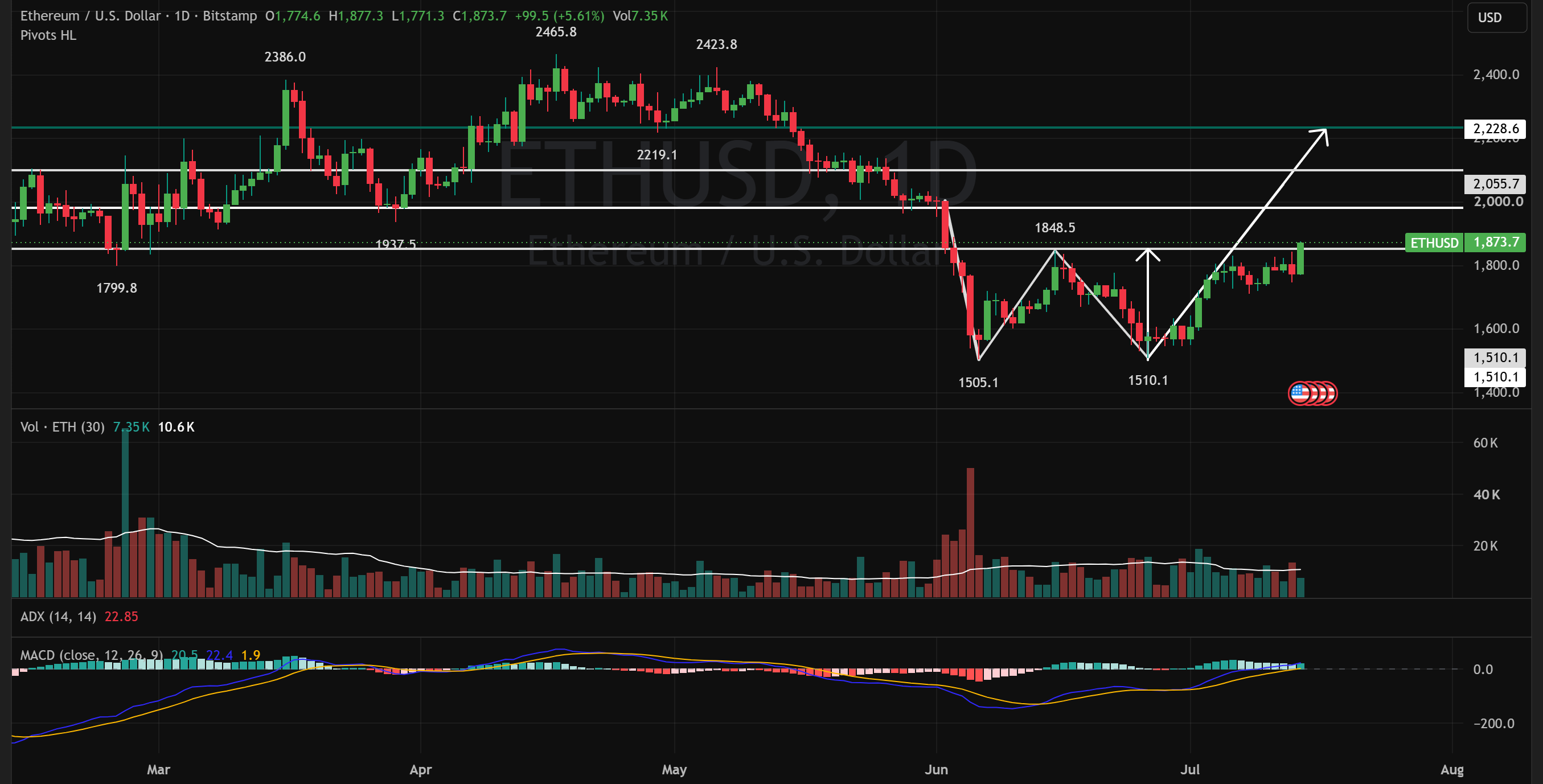The width and height of the screenshot is (1543, 784).
Task: Click the 1799.8 pivot low label
Action: click(117, 288)
